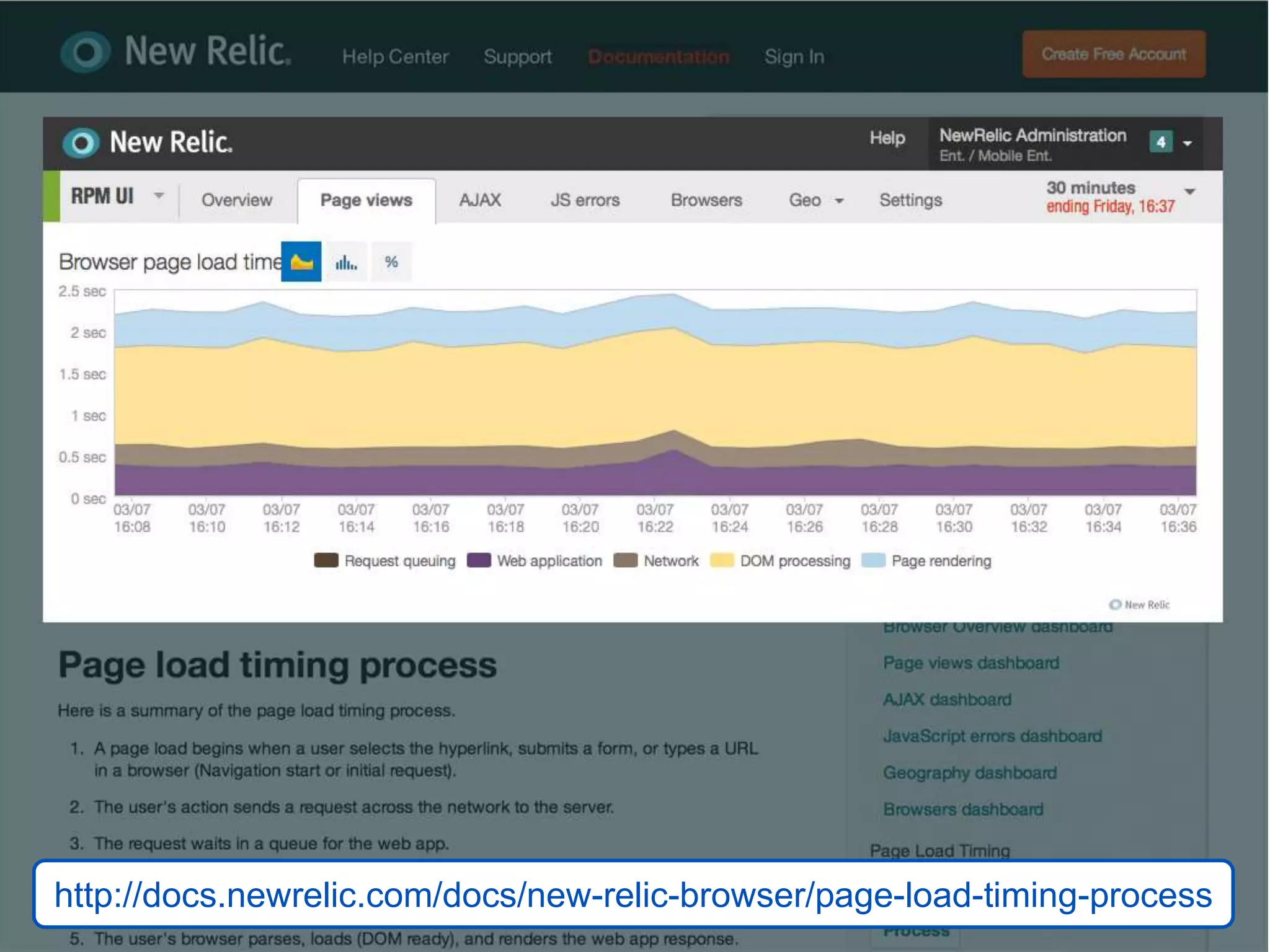Click the Help link in the dashboard header
The image size is (1270, 952).
tap(887, 138)
